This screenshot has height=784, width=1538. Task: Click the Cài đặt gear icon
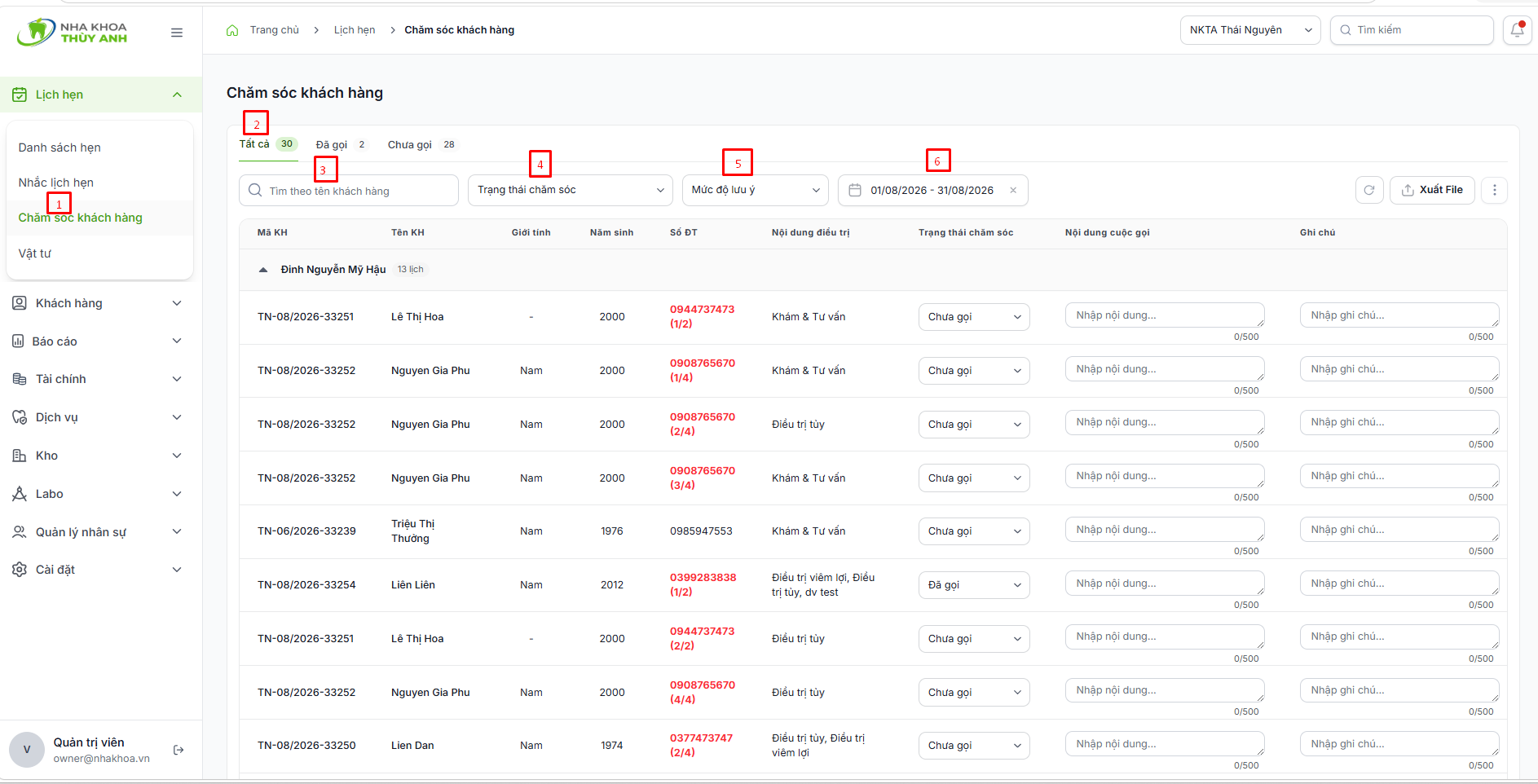pos(20,570)
